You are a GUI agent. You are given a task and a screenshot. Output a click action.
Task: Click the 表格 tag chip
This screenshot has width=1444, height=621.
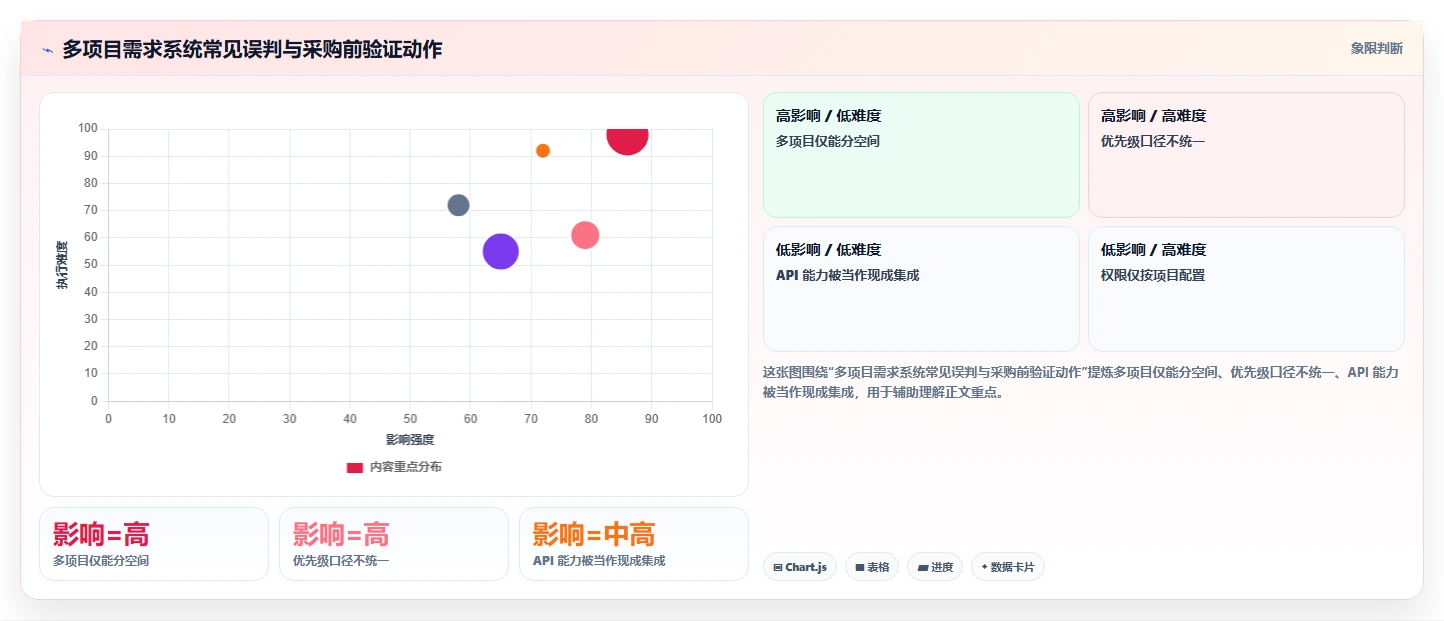tap(872, 567)
